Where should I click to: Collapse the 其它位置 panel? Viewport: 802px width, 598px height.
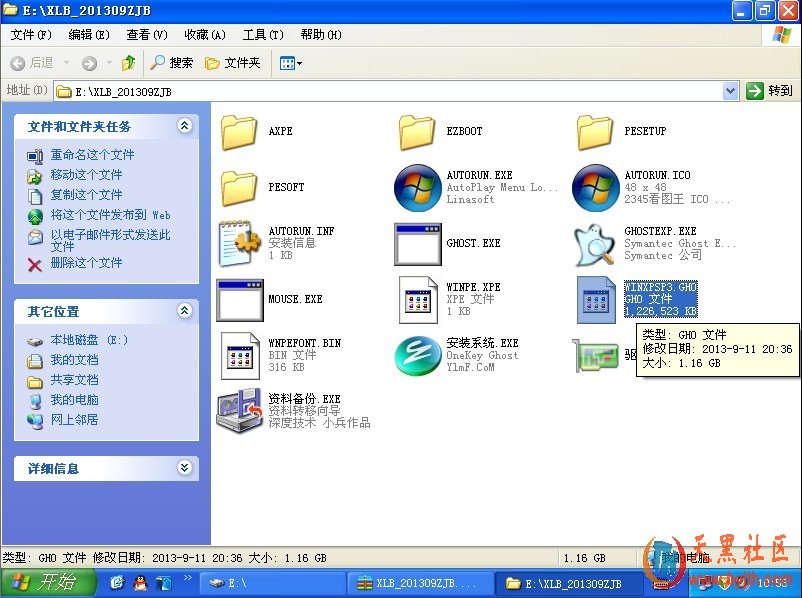[184, 311]
